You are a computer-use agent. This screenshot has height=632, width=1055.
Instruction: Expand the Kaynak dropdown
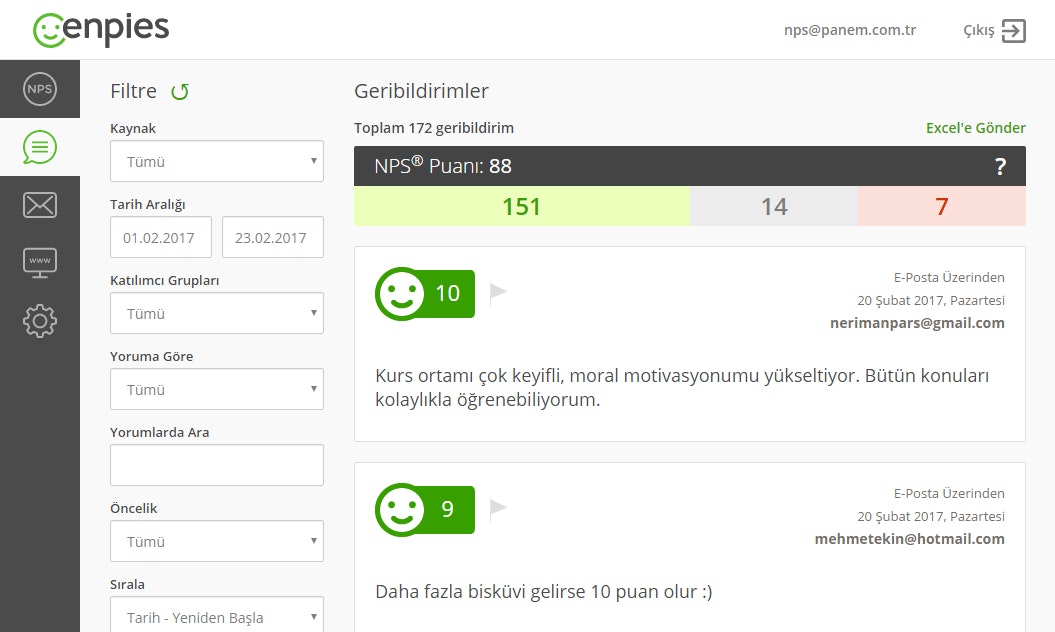217,161
